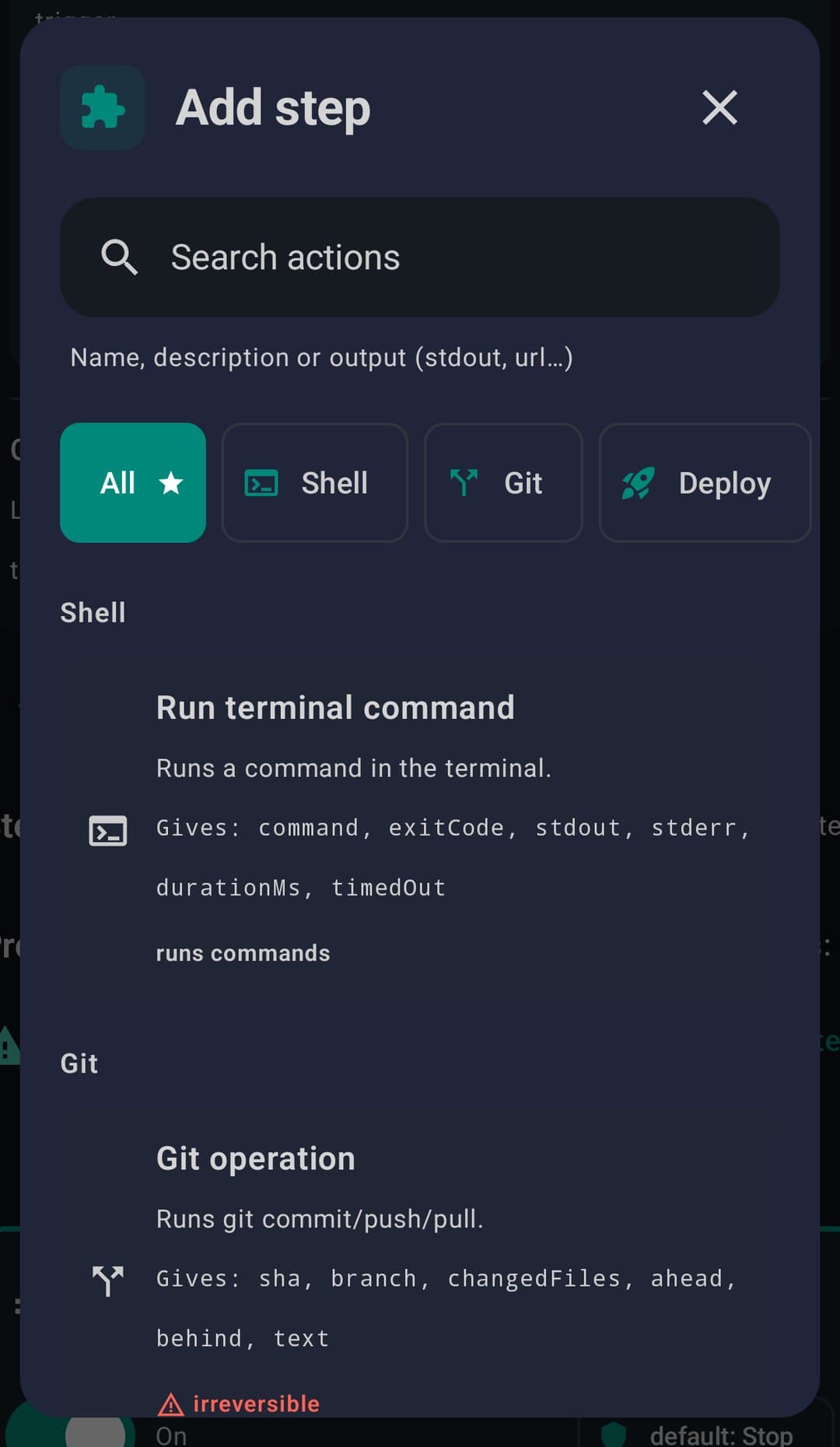Filter actions by Shell category
The height and width of the screenshot is (1447, 840).
[315, 482]
